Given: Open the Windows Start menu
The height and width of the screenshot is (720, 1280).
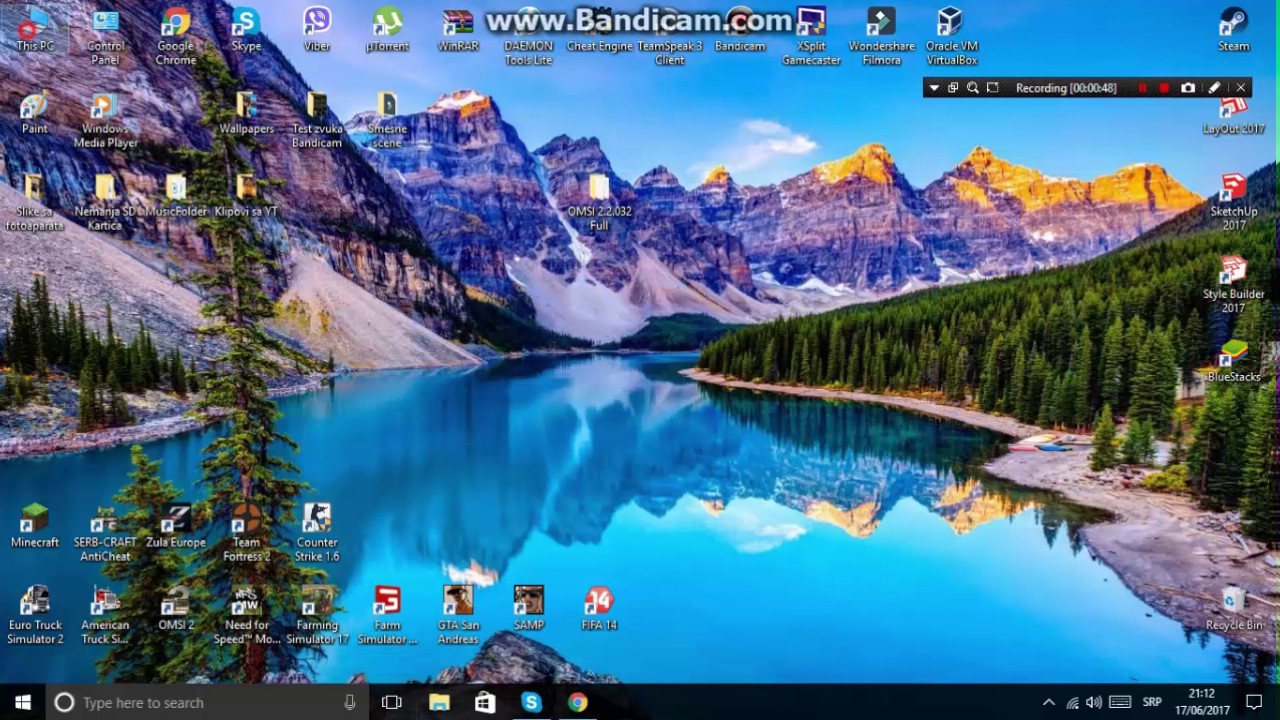Looking at the screenshot, I should click(23, 702).
